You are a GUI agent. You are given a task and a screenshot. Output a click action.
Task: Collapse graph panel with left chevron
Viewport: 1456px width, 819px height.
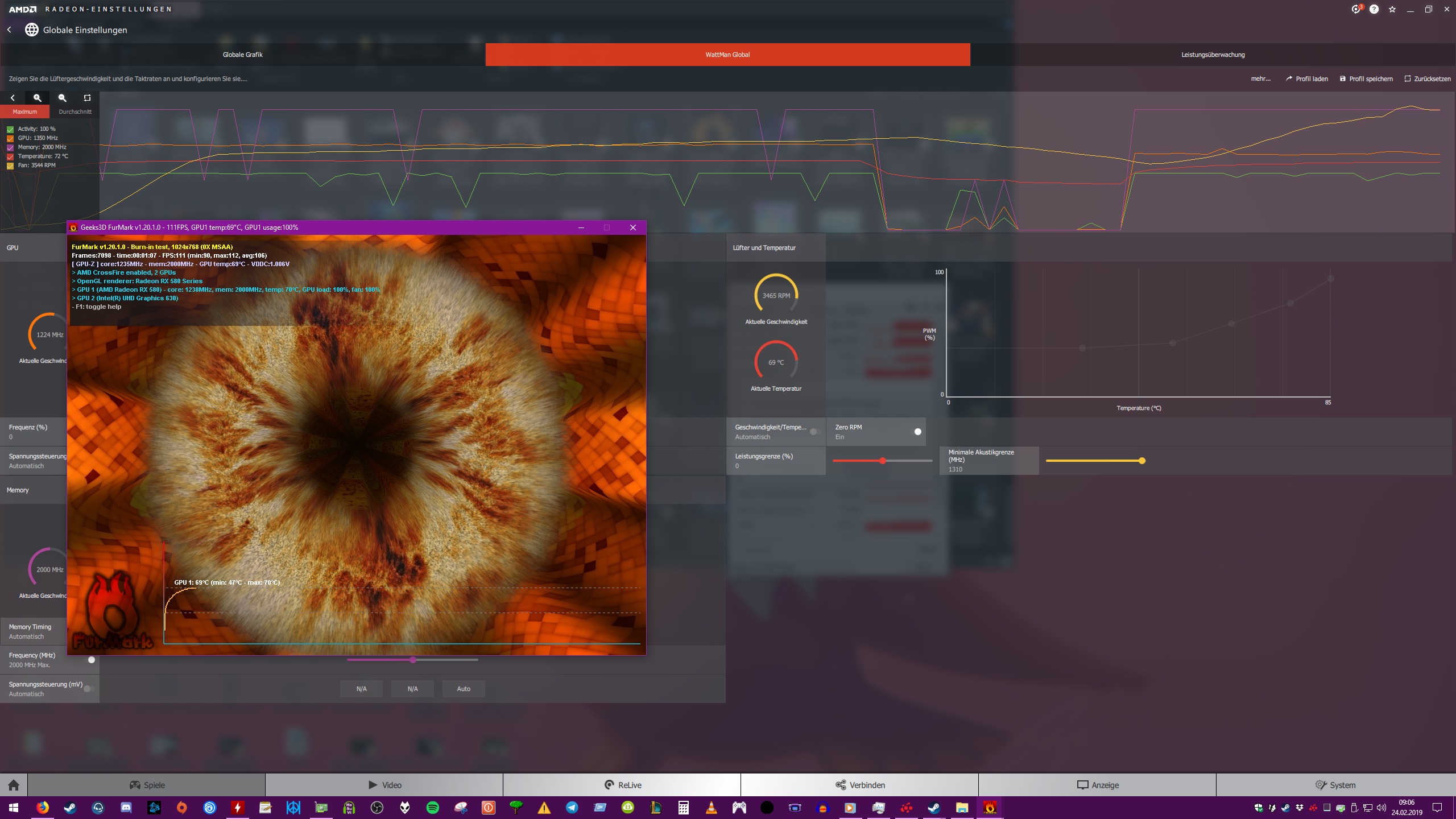[13, 98]
